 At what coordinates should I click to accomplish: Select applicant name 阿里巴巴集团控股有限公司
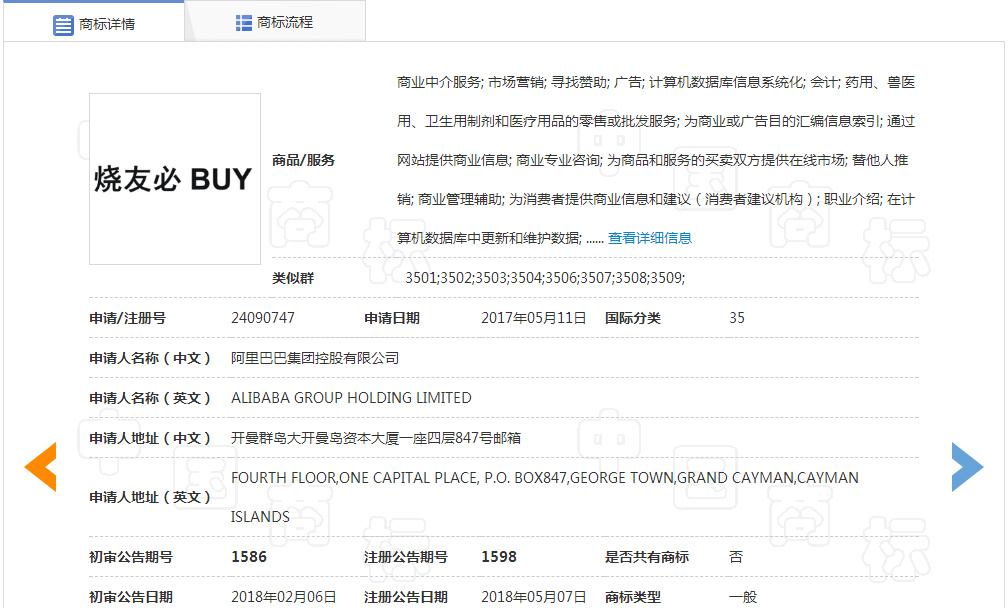pyautogui.click(x=315, y=358)
